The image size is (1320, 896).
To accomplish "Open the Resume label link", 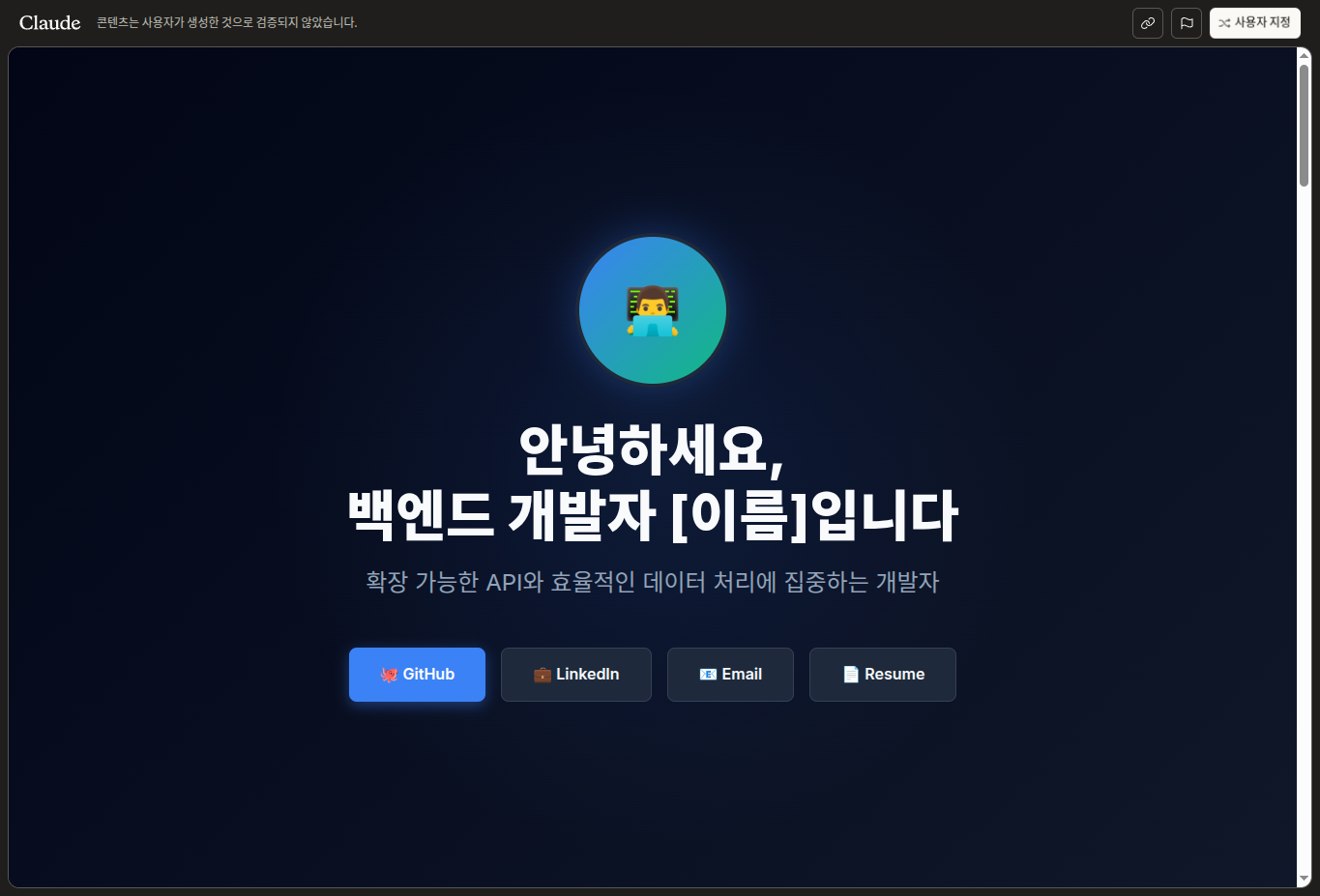I will pyautogui.click(x=895, y=675).
